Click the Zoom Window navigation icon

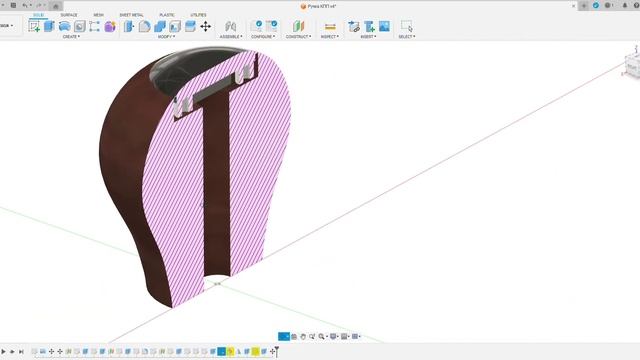tap(312, 336)
